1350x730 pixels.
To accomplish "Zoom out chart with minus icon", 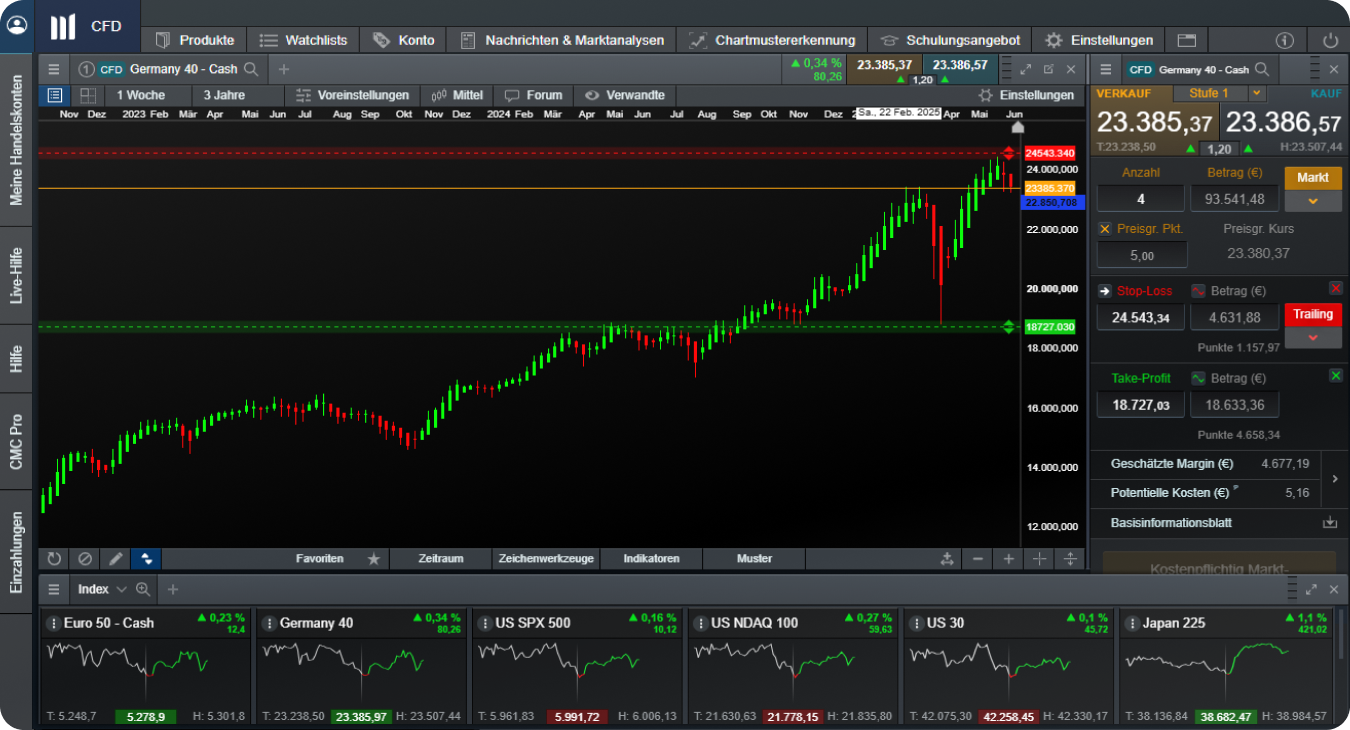I will [978, 559].
